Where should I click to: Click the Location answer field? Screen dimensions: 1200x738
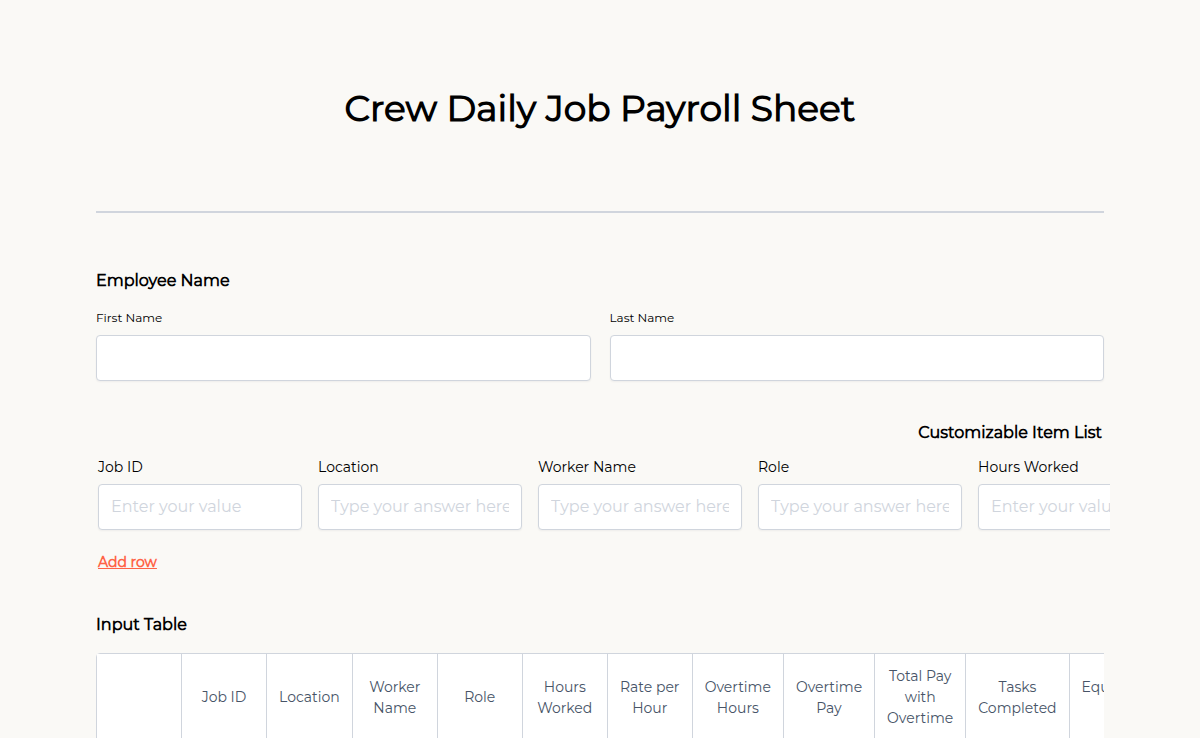tap(419, 507)
